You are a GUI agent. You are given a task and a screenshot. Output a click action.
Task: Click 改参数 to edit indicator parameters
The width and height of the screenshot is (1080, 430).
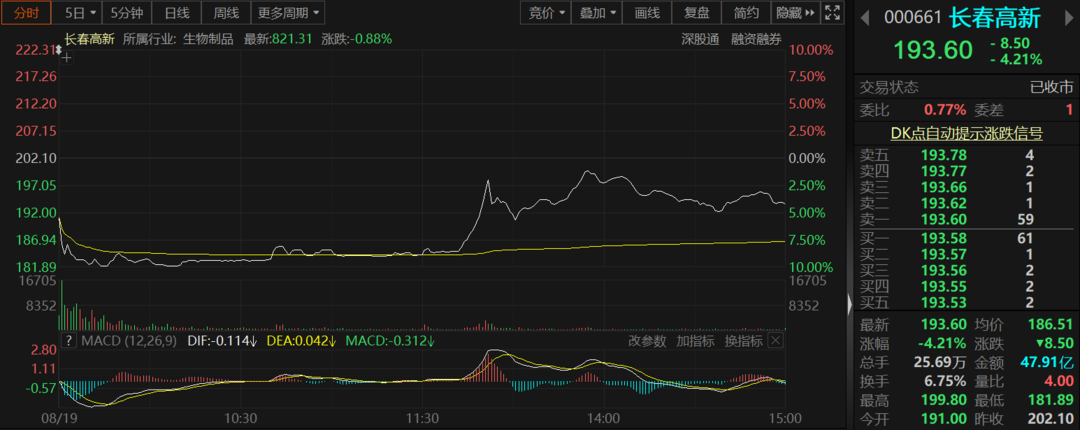coord(647,341)
